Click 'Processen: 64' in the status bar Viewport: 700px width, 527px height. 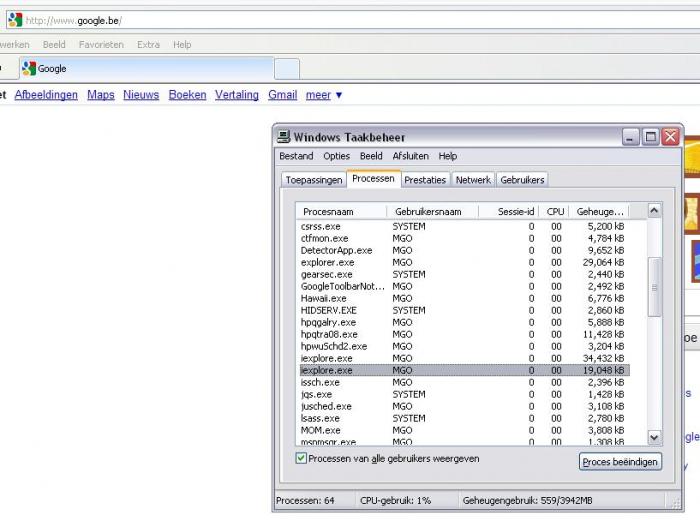(305, 501)
